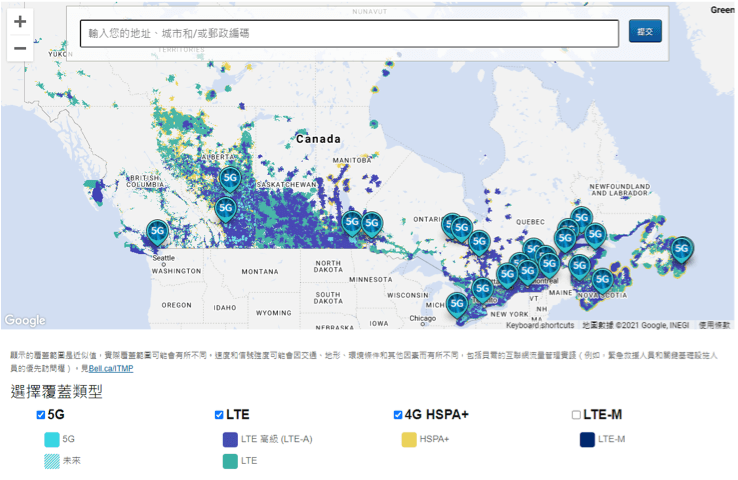Open the 5G pin over Newfoundland

[x=682, y=250]
